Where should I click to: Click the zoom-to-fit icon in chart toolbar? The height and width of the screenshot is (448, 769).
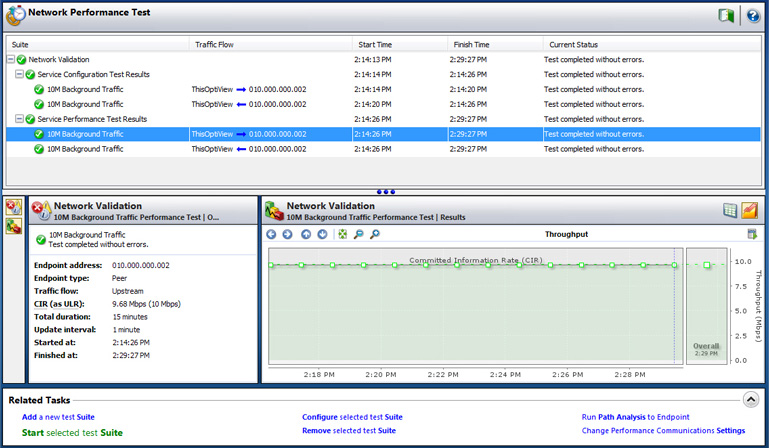point(342,234)
